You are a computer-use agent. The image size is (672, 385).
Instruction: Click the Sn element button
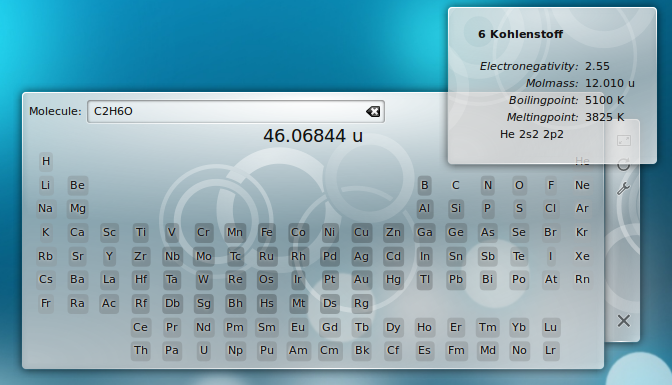pyautogui.click(x=456, y=256)
